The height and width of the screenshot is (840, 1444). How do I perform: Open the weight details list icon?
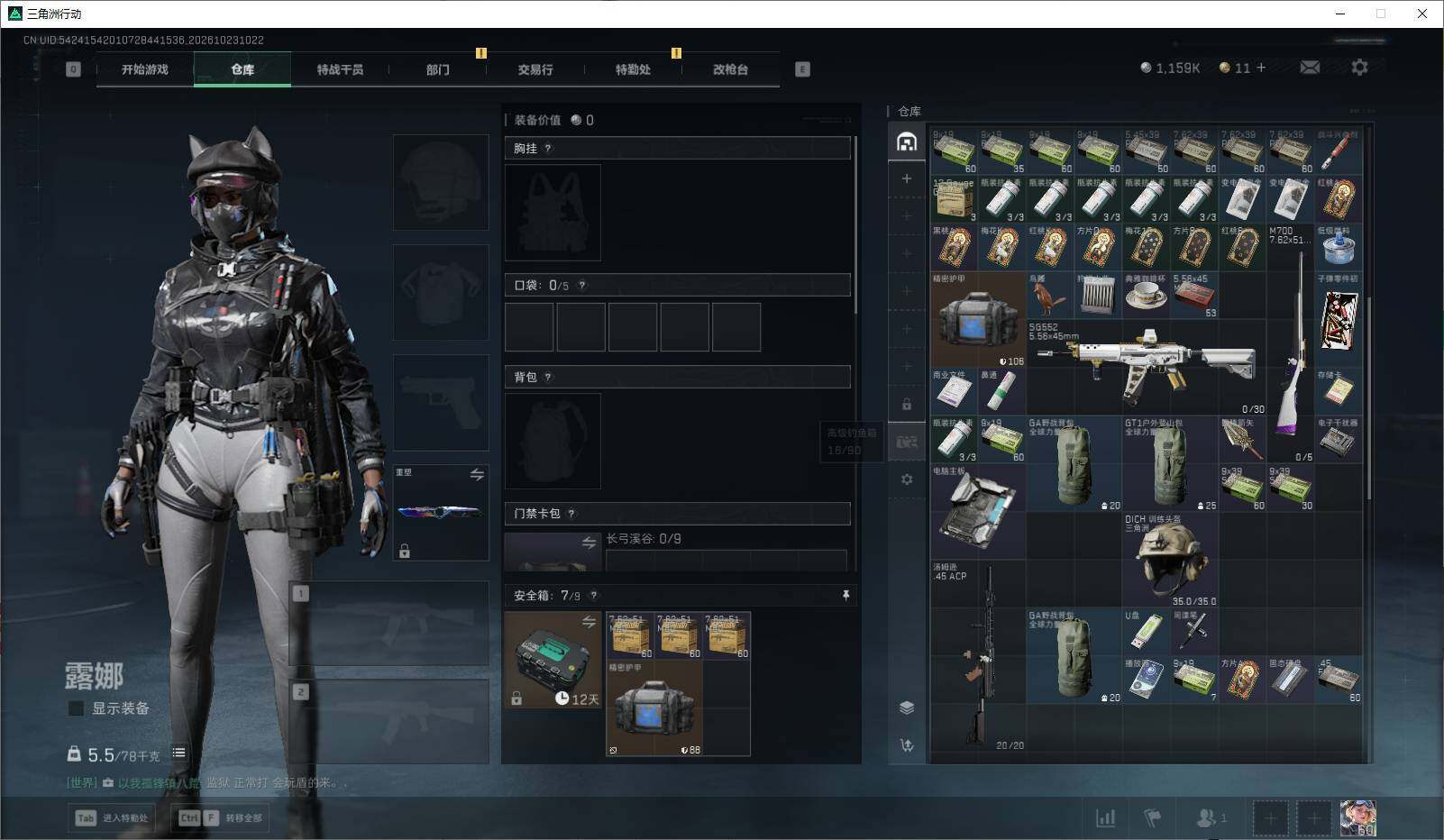178,753
